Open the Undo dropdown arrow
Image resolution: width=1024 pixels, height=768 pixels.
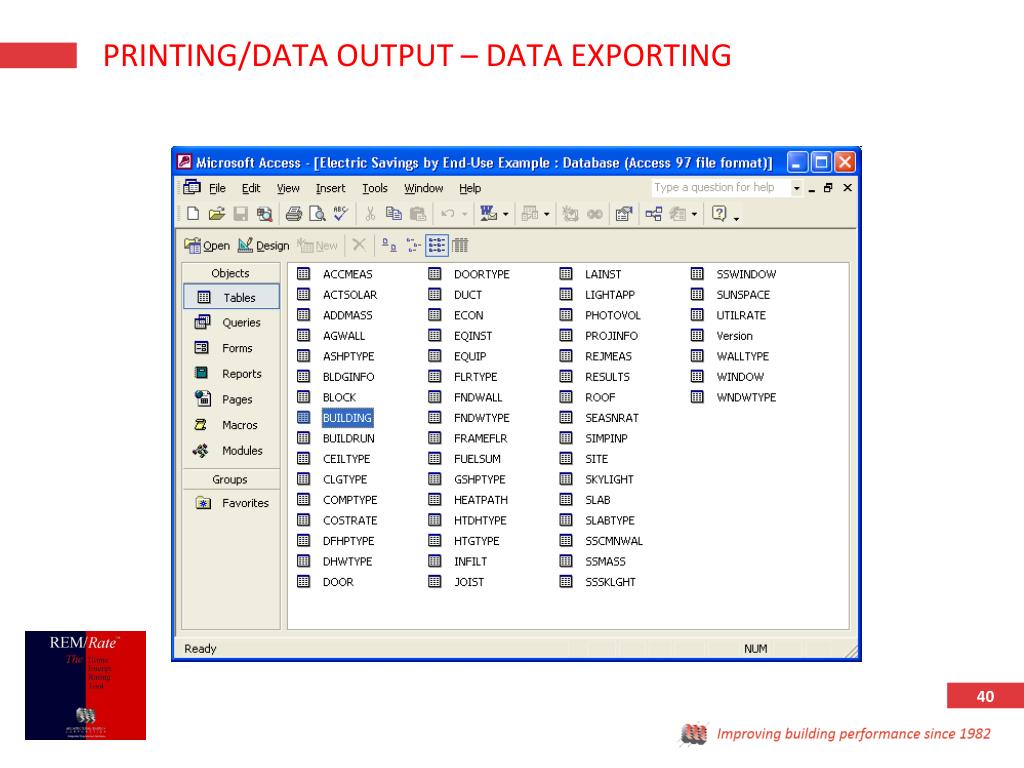coord(464,214)
